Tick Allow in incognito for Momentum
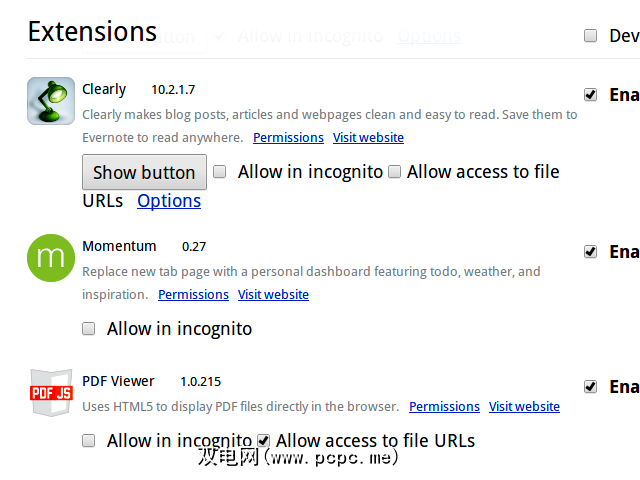The width and height of the screenshot is (640, 480). click(89, 328)
